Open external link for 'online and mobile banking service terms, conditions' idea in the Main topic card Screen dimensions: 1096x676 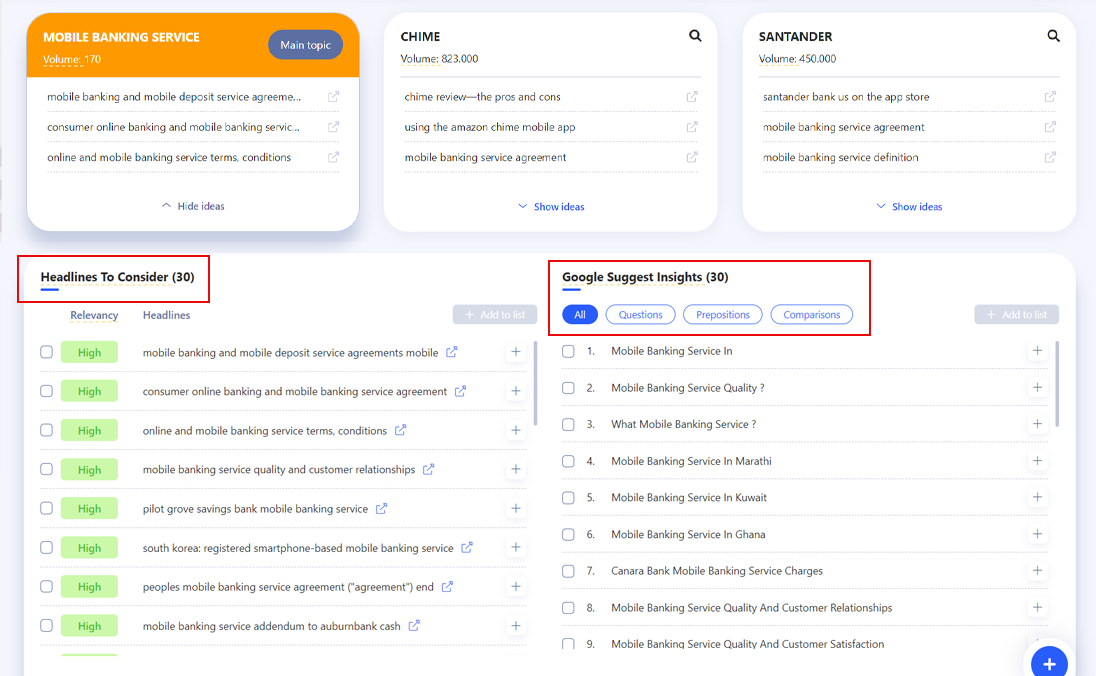click(x=333, y=157)
